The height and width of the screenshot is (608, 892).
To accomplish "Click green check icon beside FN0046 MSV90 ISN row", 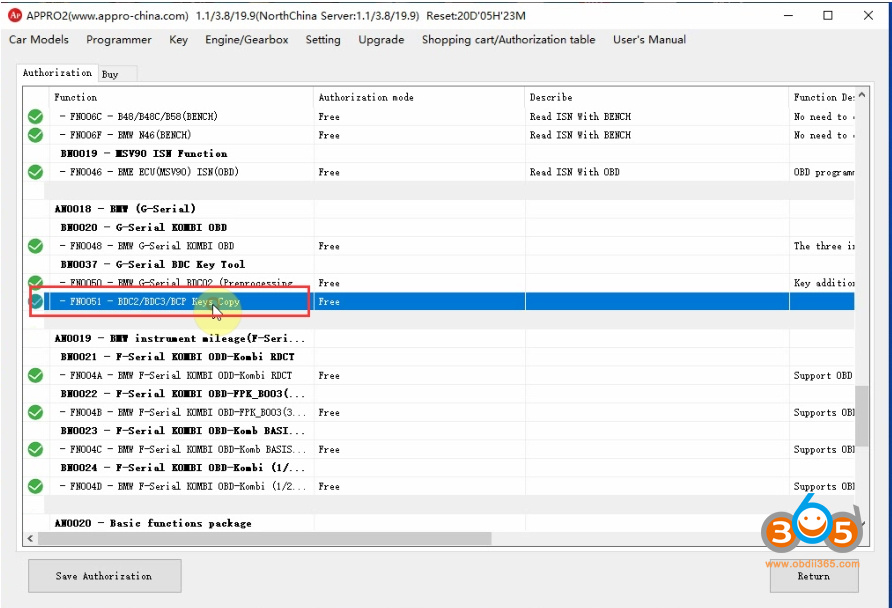I will coord(35,172).
